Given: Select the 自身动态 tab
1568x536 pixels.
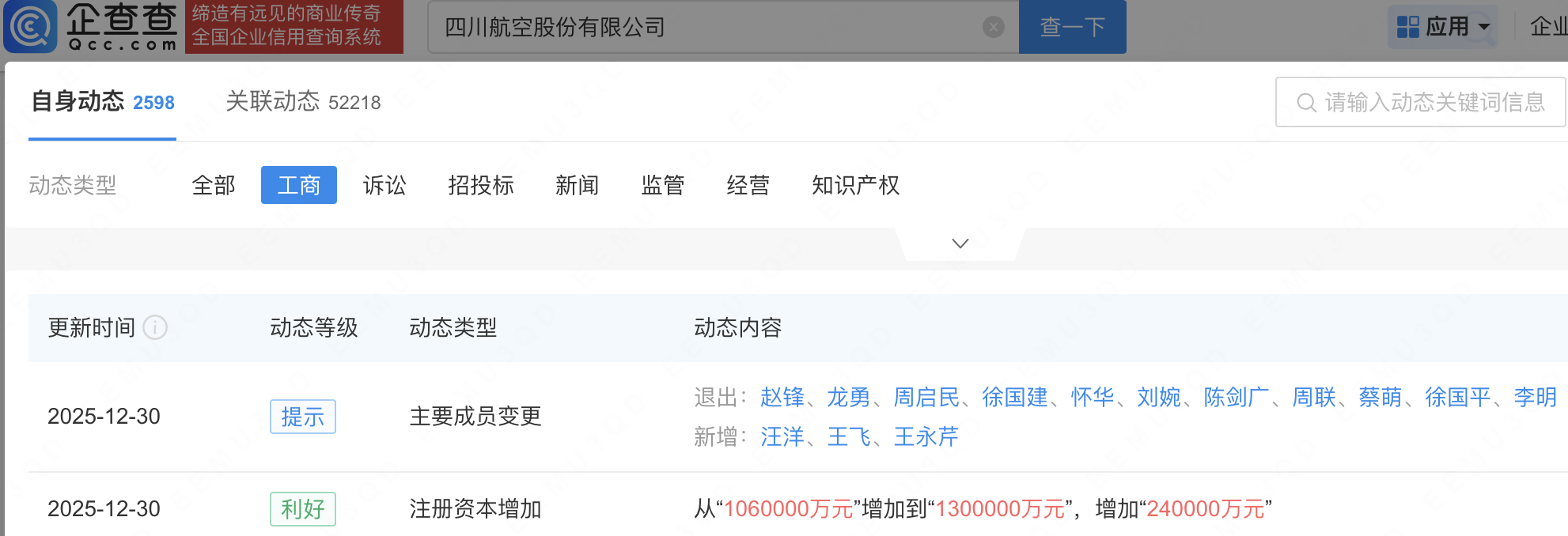Looking at the screenshot, I should (x=102, y=102).
